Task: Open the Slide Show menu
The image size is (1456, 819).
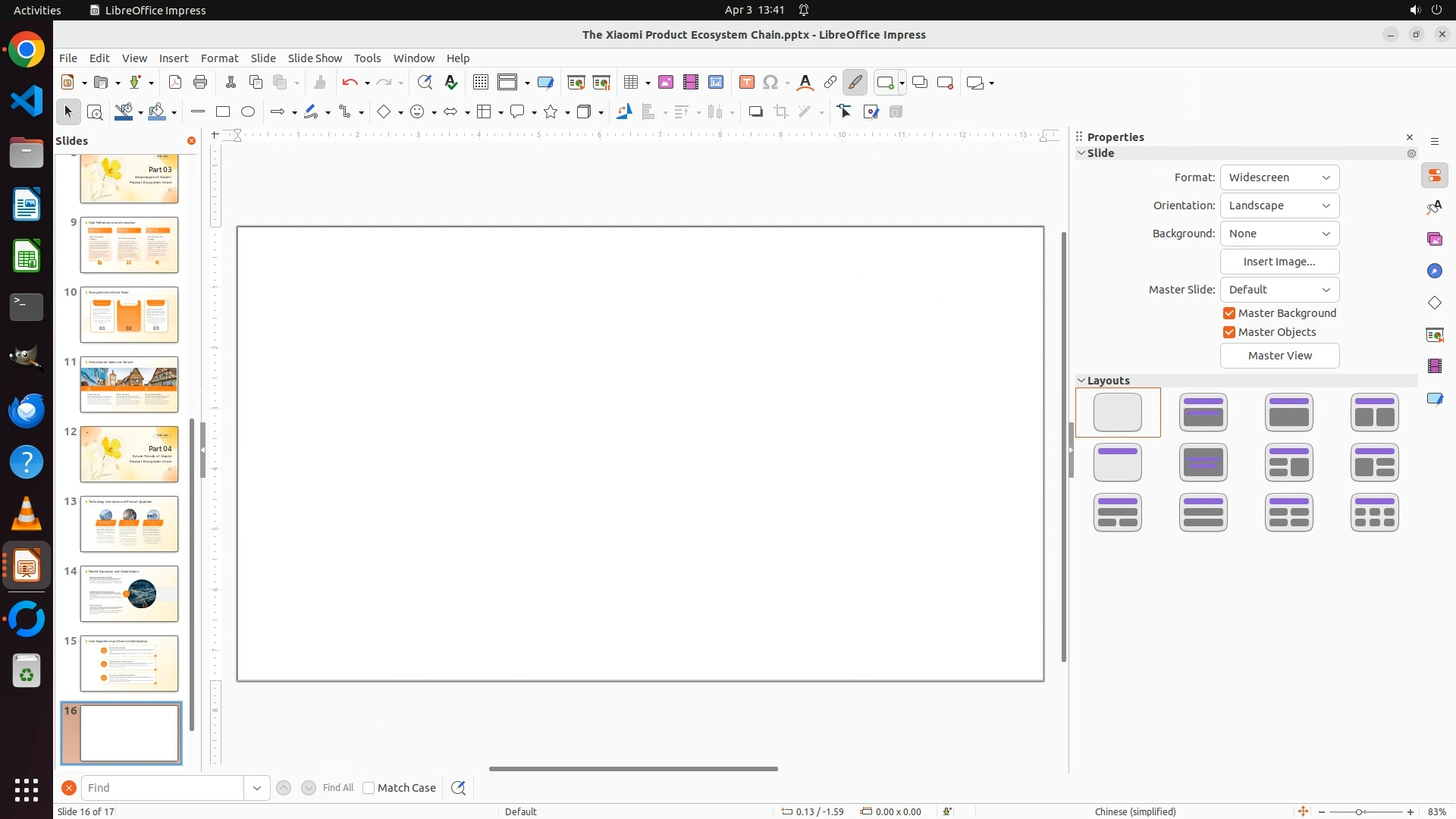Action: coord(315,58)
